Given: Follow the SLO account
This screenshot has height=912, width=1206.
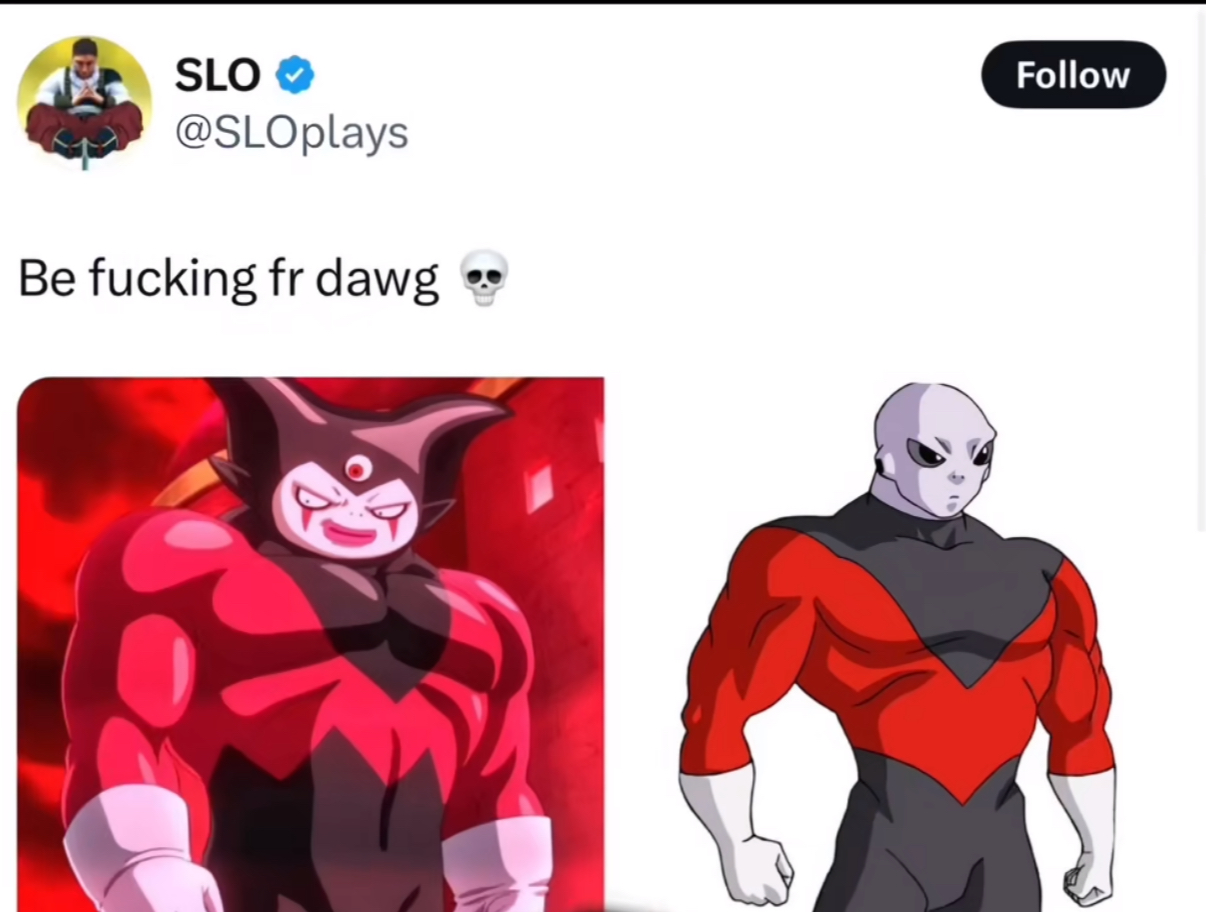Looking at the screenshot, I should tap(1073, 75).
